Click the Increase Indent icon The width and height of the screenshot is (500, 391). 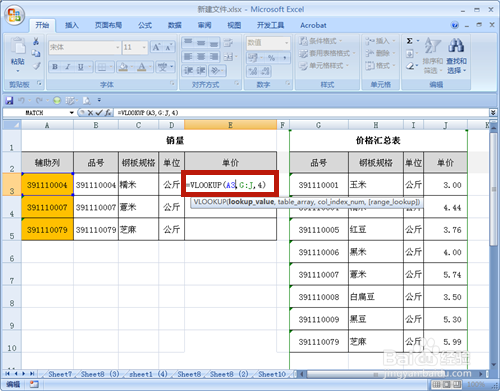(201, 71)
